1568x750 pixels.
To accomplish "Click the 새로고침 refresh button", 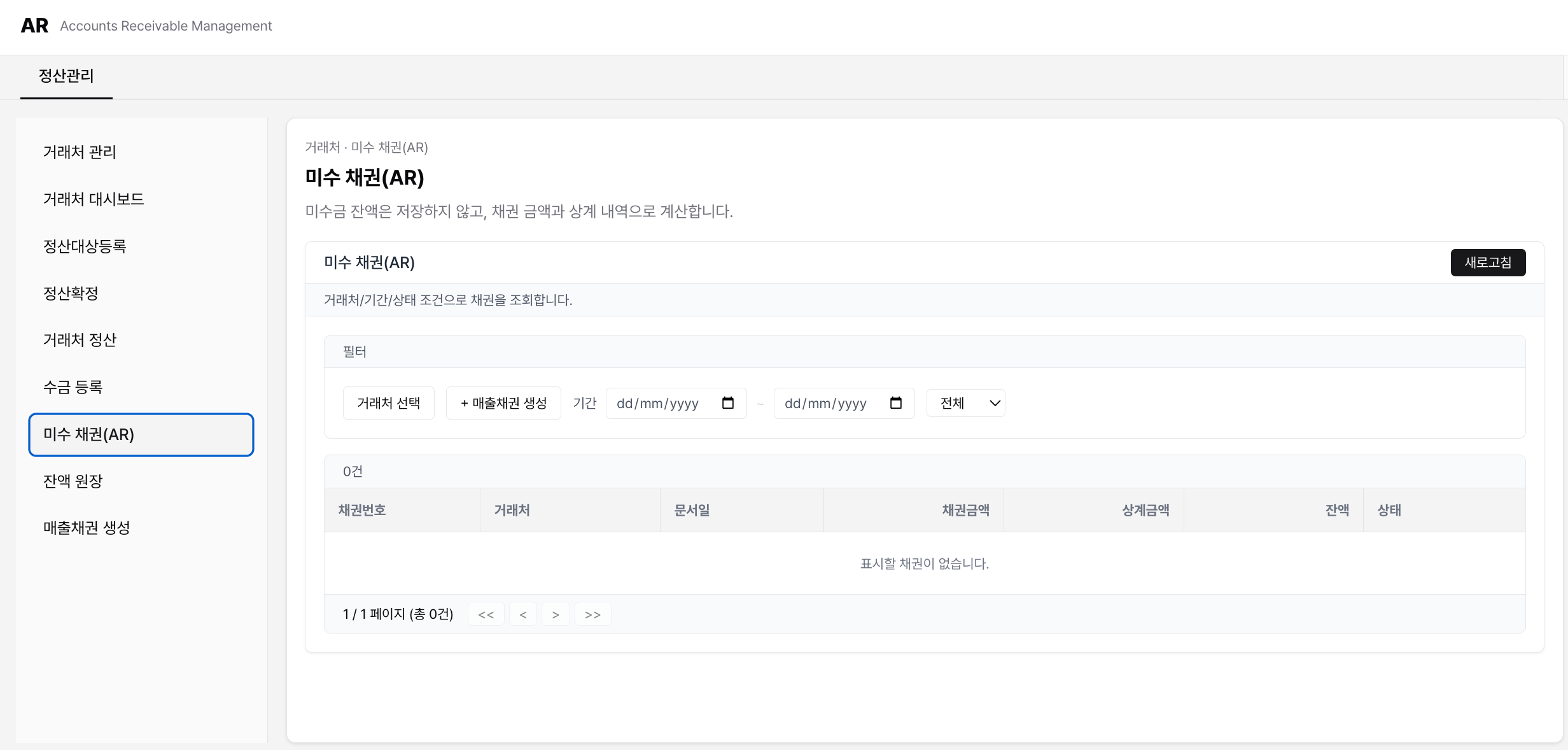I will [1488, 262].
